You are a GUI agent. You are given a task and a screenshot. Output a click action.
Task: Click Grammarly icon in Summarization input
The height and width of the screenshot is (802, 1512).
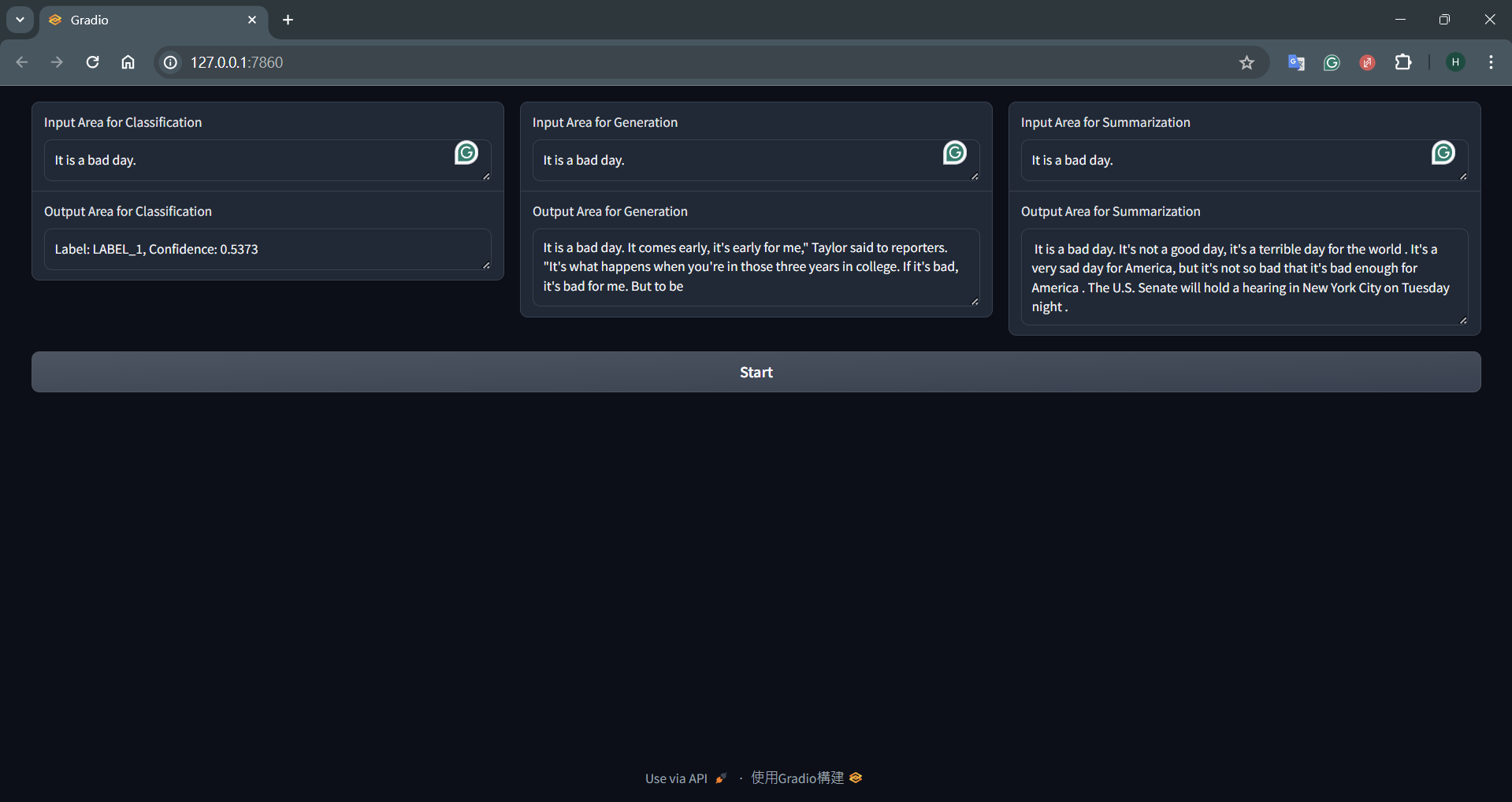1443,152
